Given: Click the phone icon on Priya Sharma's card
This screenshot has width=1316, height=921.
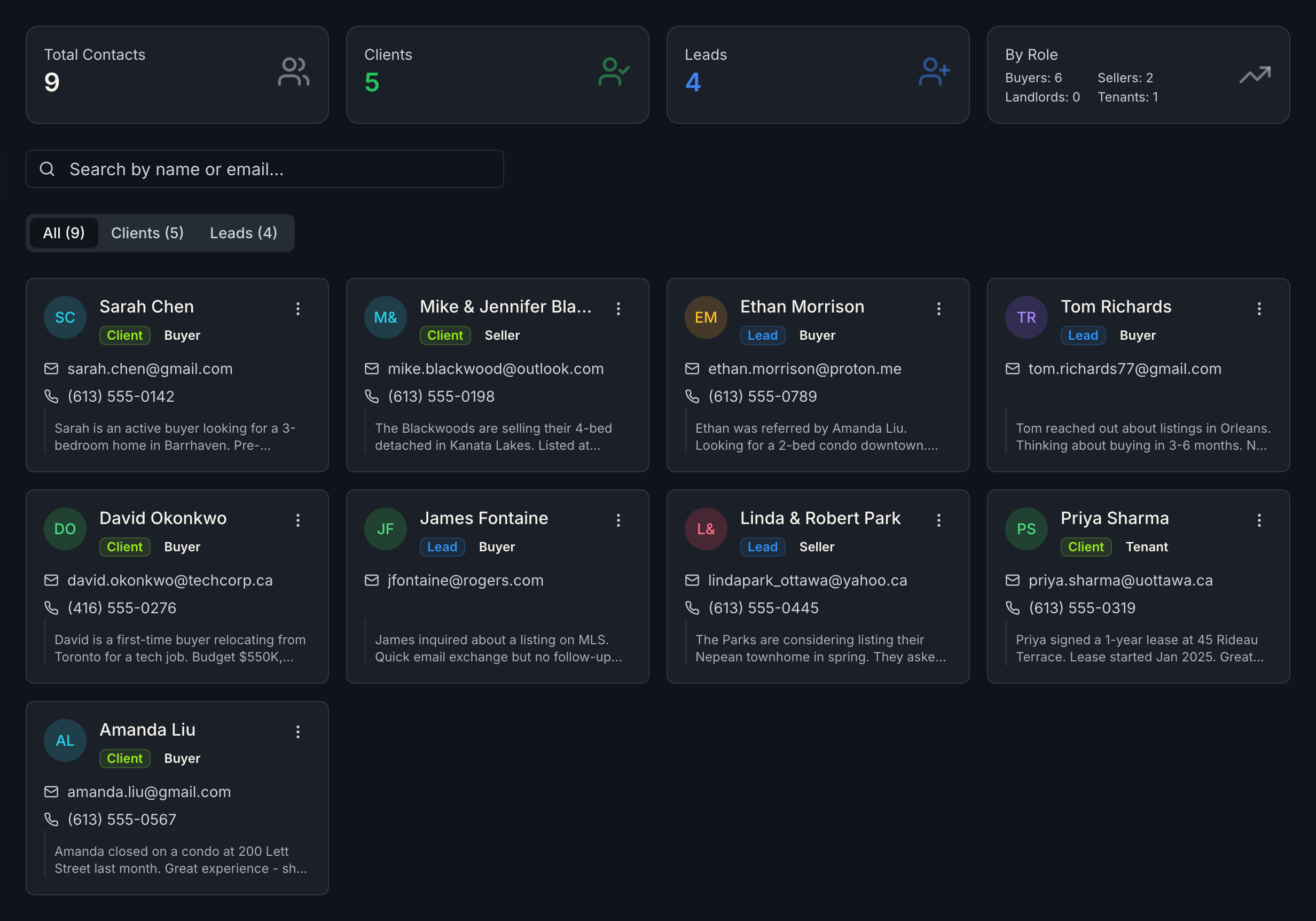Looking at the screenshot, I should (1013, 608).
